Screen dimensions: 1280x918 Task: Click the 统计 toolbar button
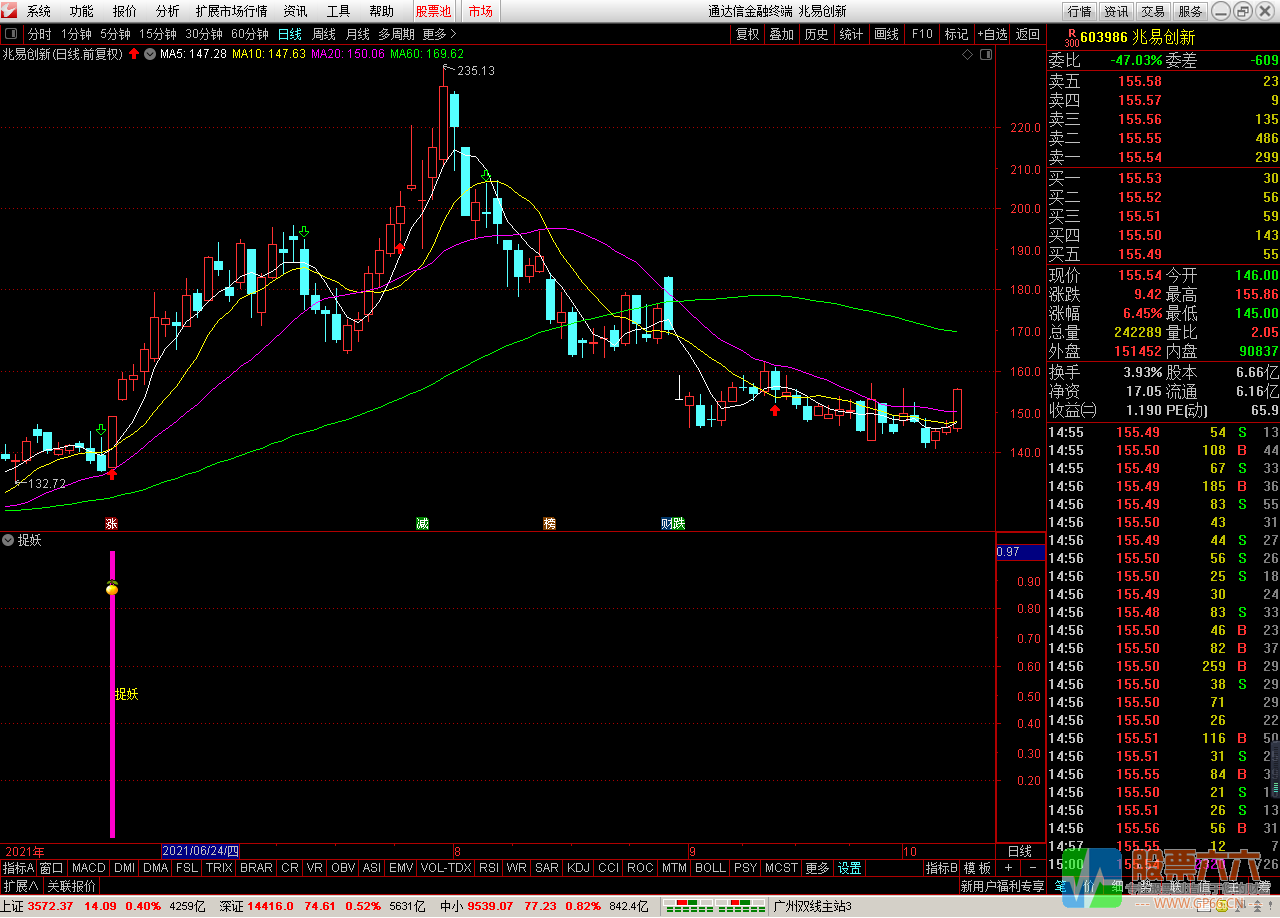[851, 34]
